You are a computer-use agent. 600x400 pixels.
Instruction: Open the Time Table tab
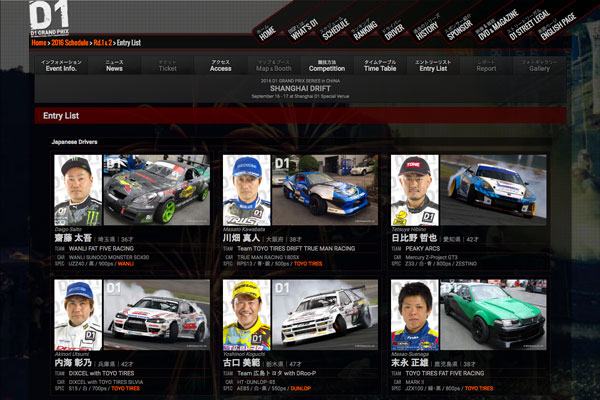pyautogui.click(x=379, y=66)
